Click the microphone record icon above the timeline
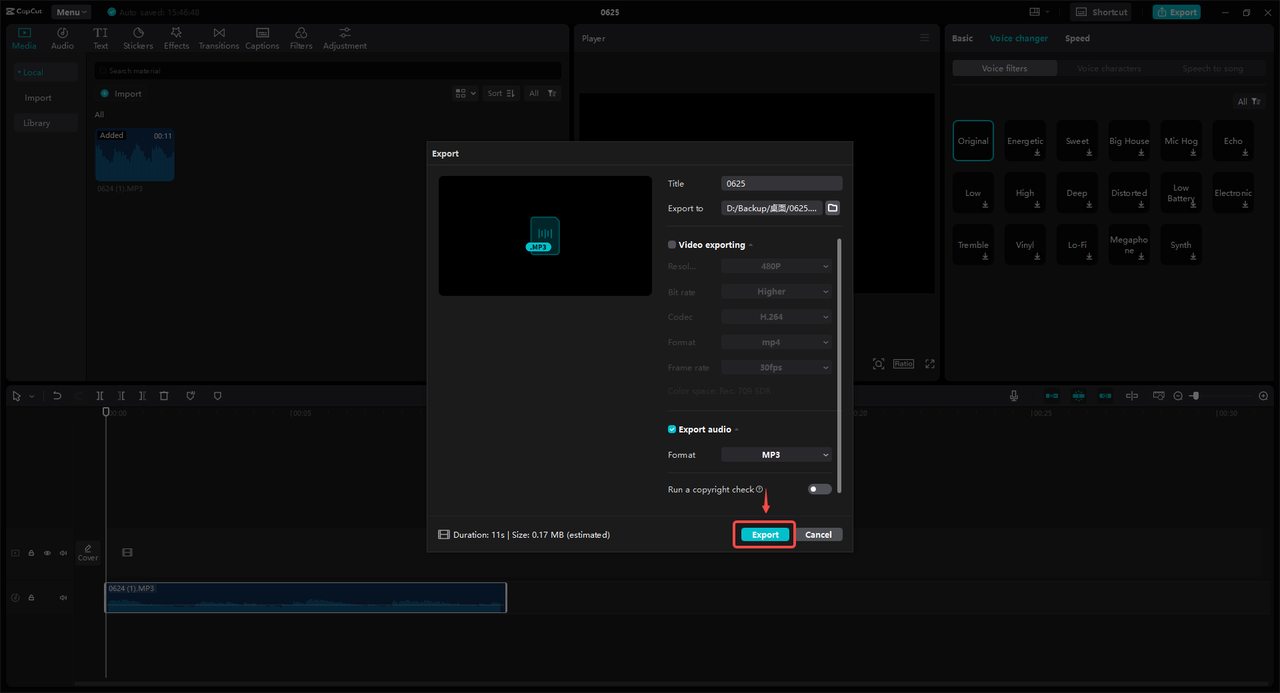This screenshot has height=693, width=1280. point(1014,396)
